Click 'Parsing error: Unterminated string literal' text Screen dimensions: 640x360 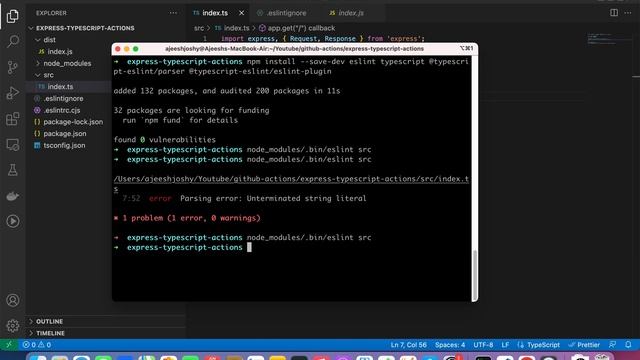click(273, 199)
